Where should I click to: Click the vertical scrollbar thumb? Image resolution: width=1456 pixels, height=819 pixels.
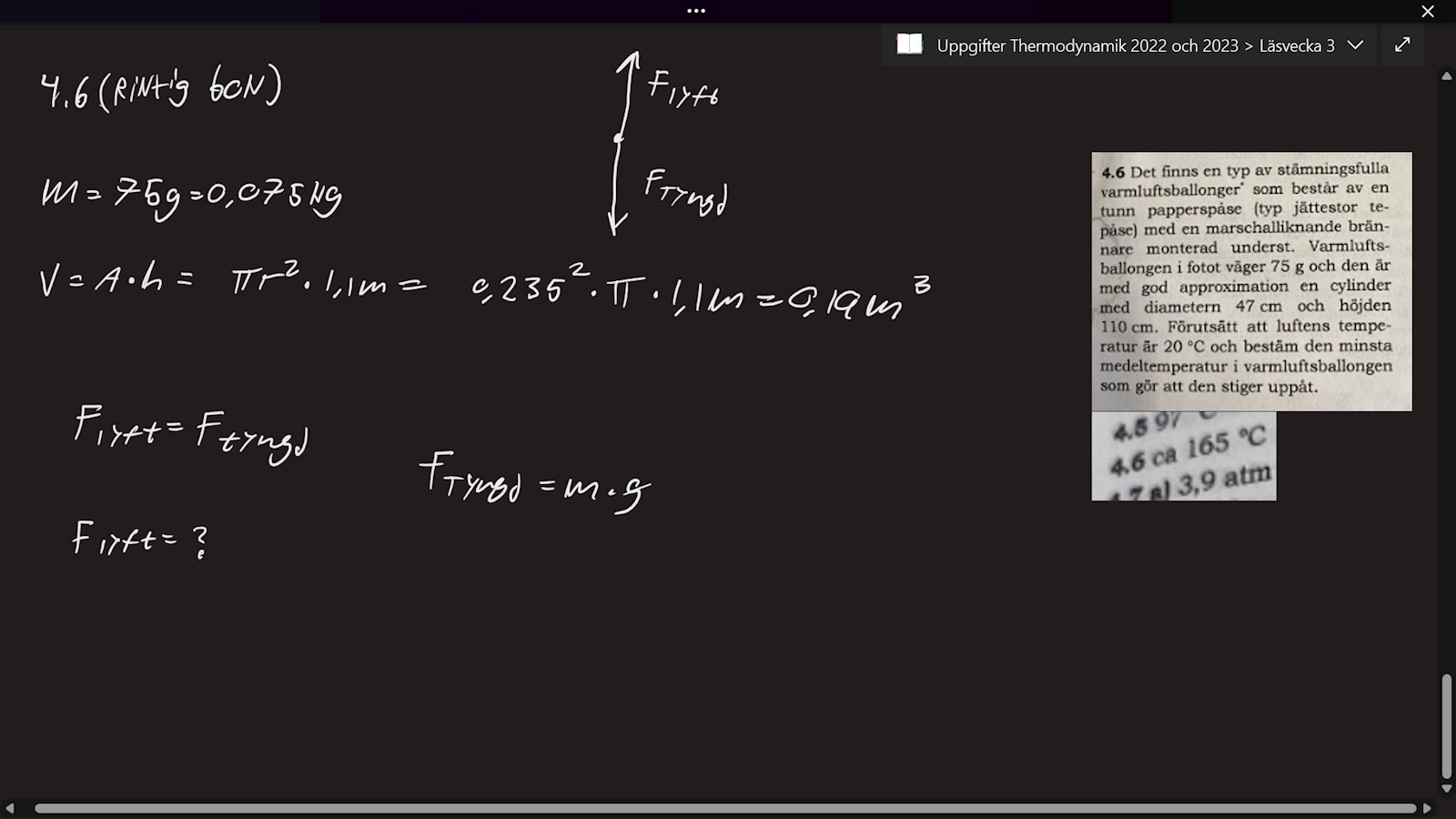[1446, 726]
